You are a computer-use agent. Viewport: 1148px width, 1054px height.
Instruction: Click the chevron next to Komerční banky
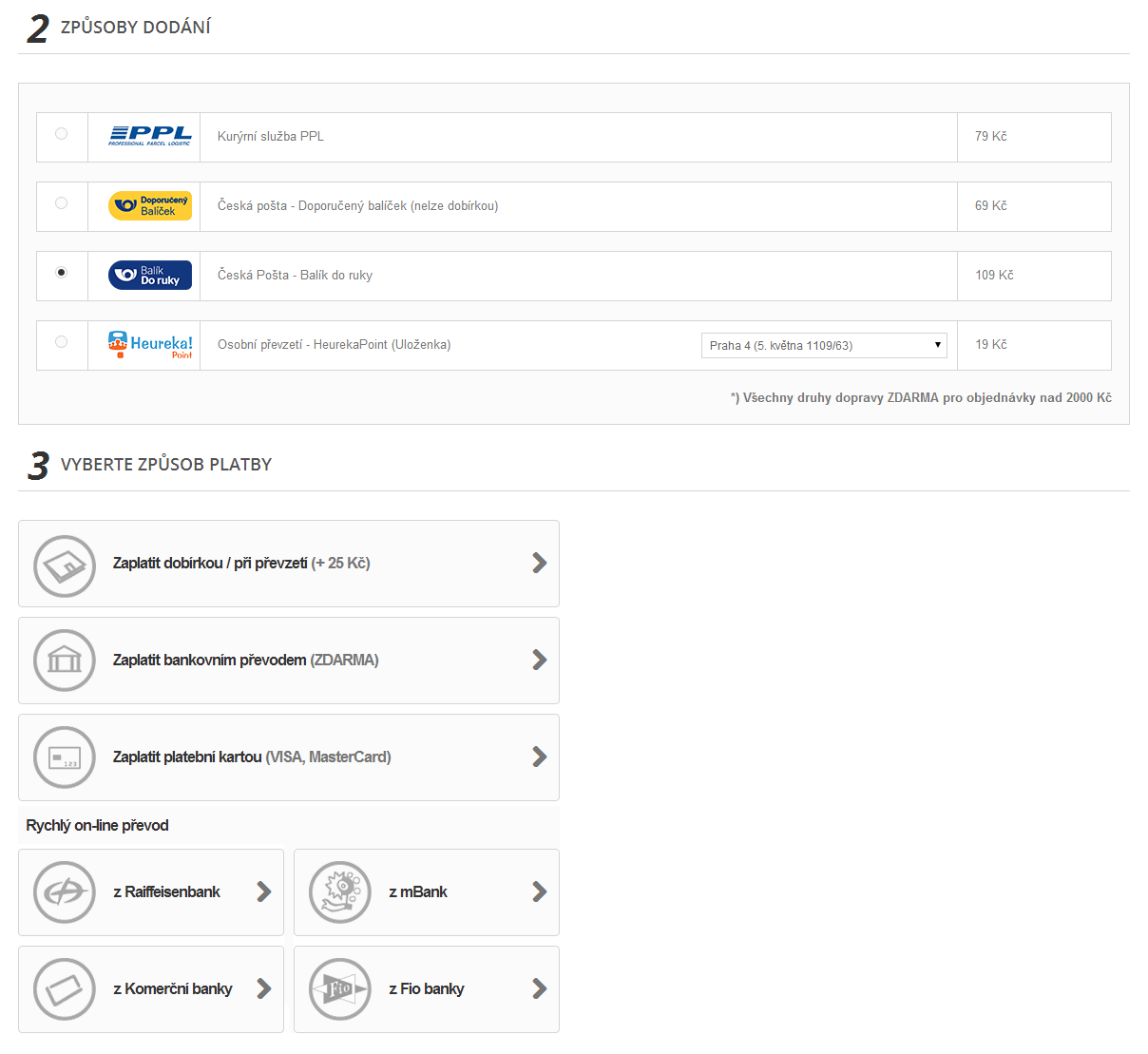point(264,988)
